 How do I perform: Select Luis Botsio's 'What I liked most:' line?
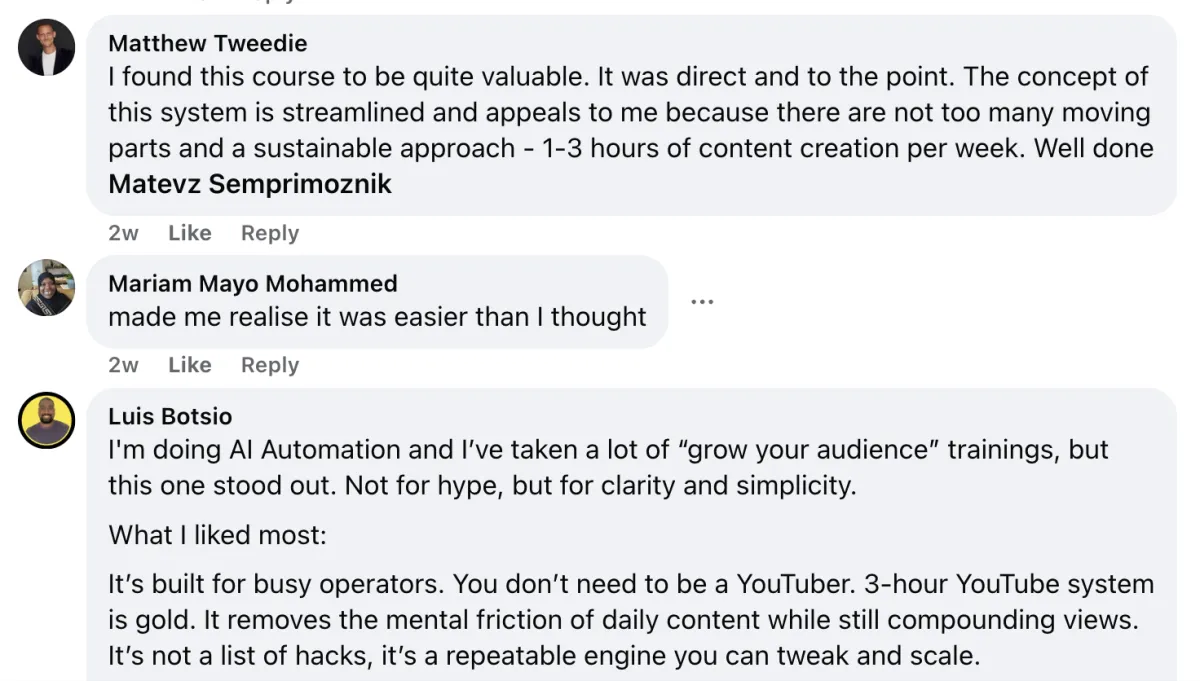(217, 535)
